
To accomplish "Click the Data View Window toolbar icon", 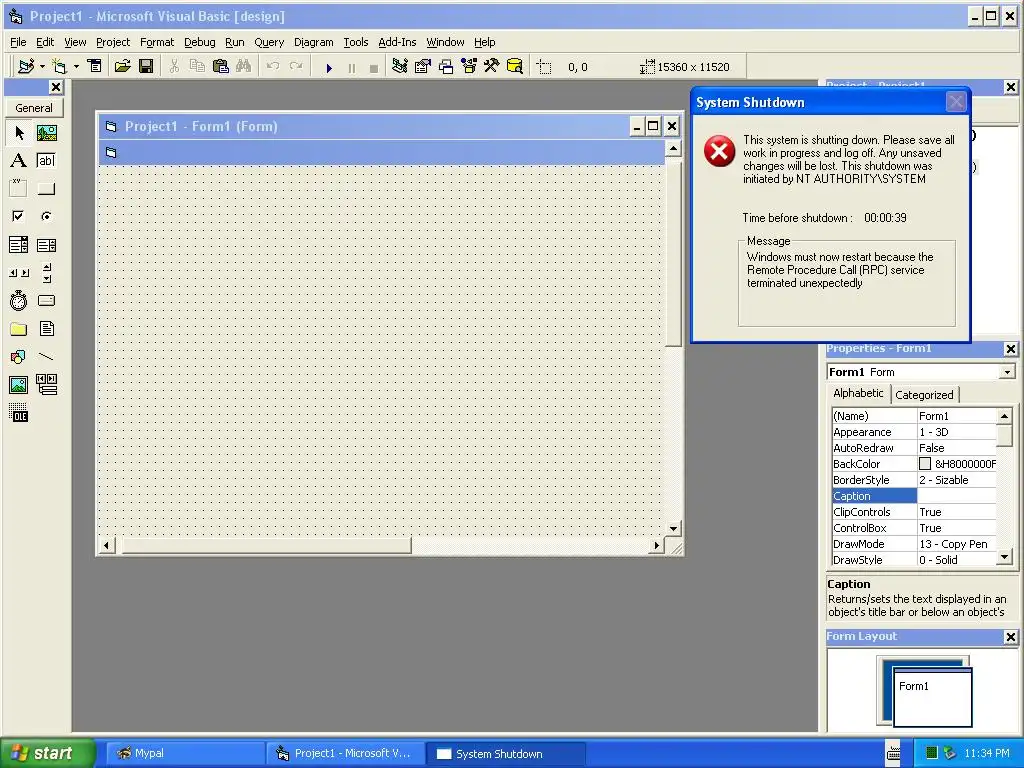I will [x=515, y=66].
